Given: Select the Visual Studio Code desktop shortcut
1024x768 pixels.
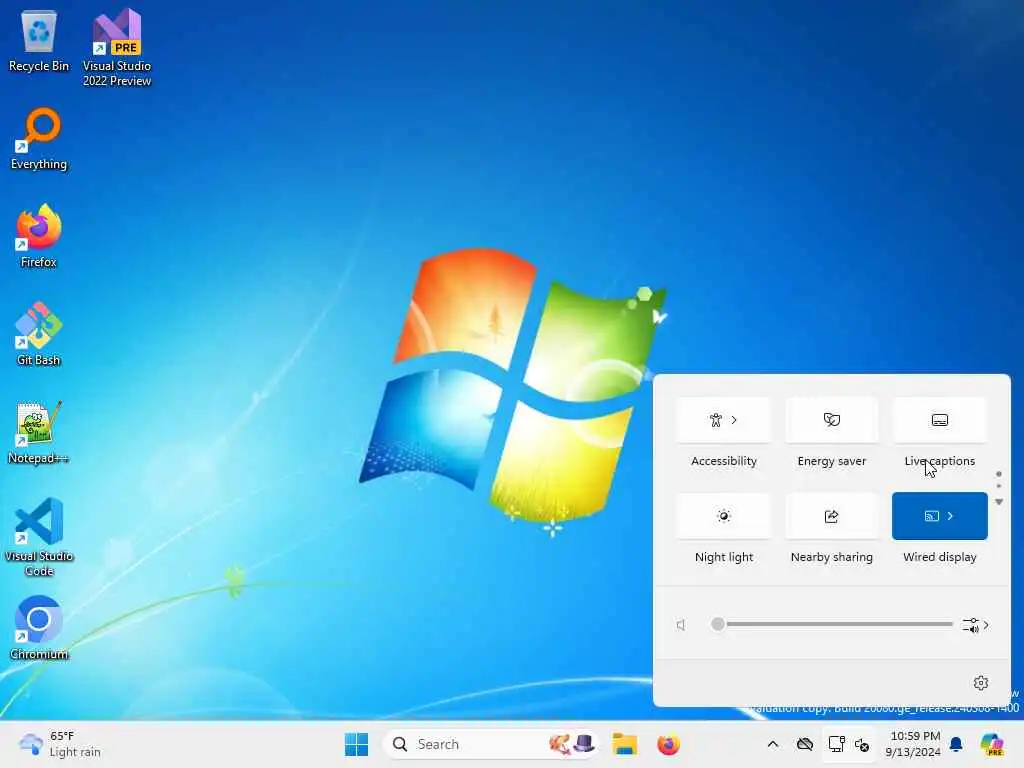Looking at the screenshot, I should [39, 537].
